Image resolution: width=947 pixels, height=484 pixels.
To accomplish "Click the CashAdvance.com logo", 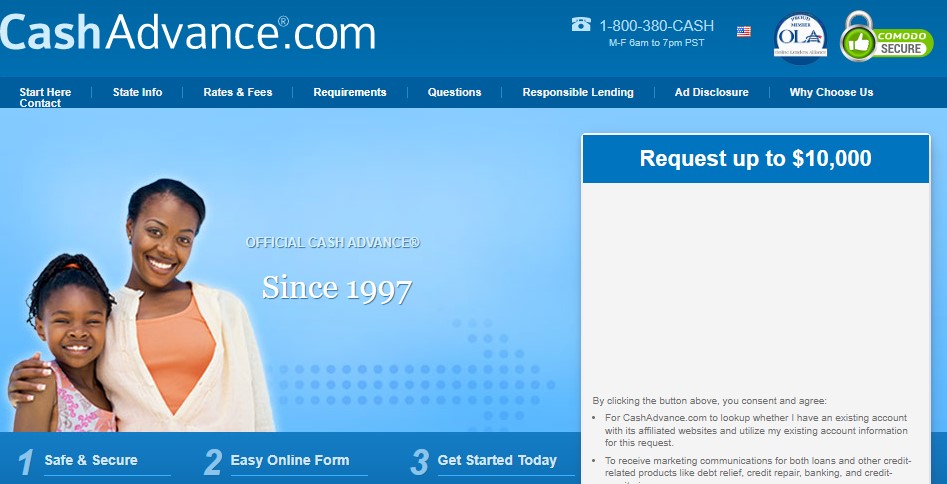I will coord(187,32).
